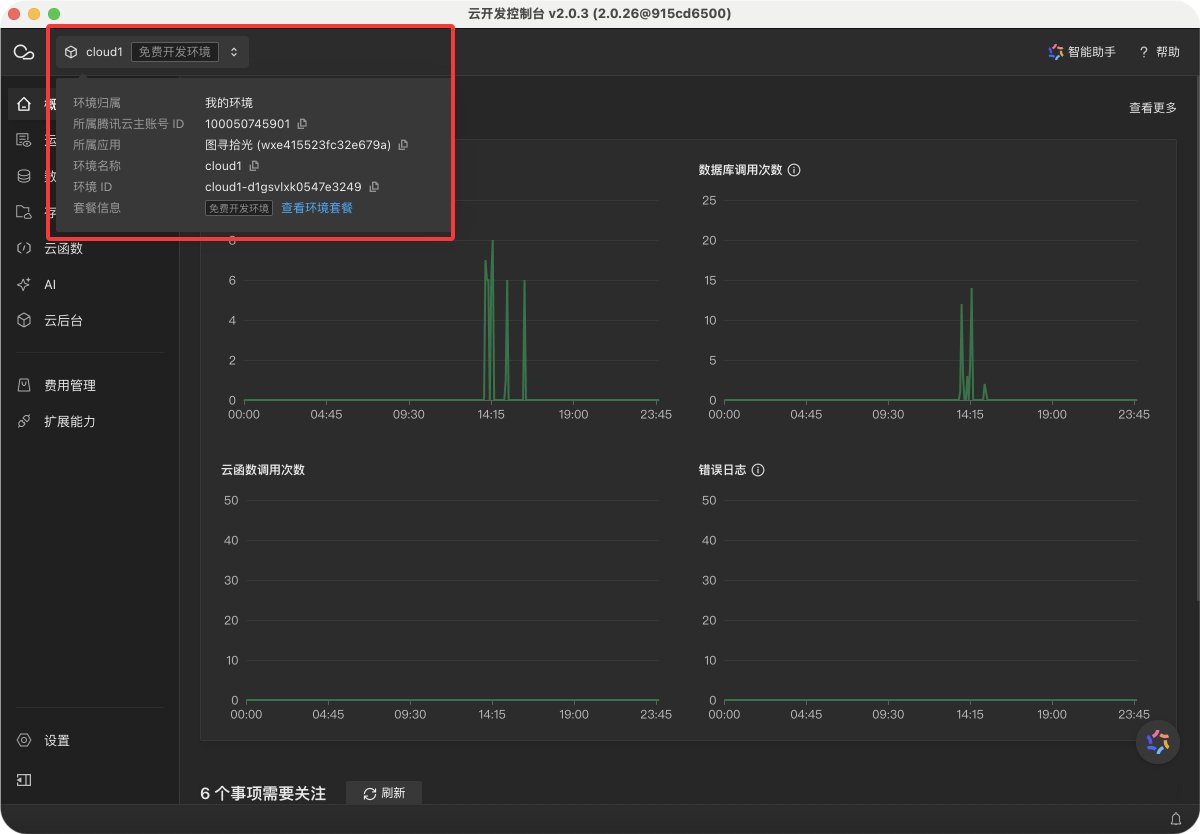This screenshot has width=1200, height=834.
Task: Click info icon beside 数据库调用次数
Action: (x=794, y=170)
